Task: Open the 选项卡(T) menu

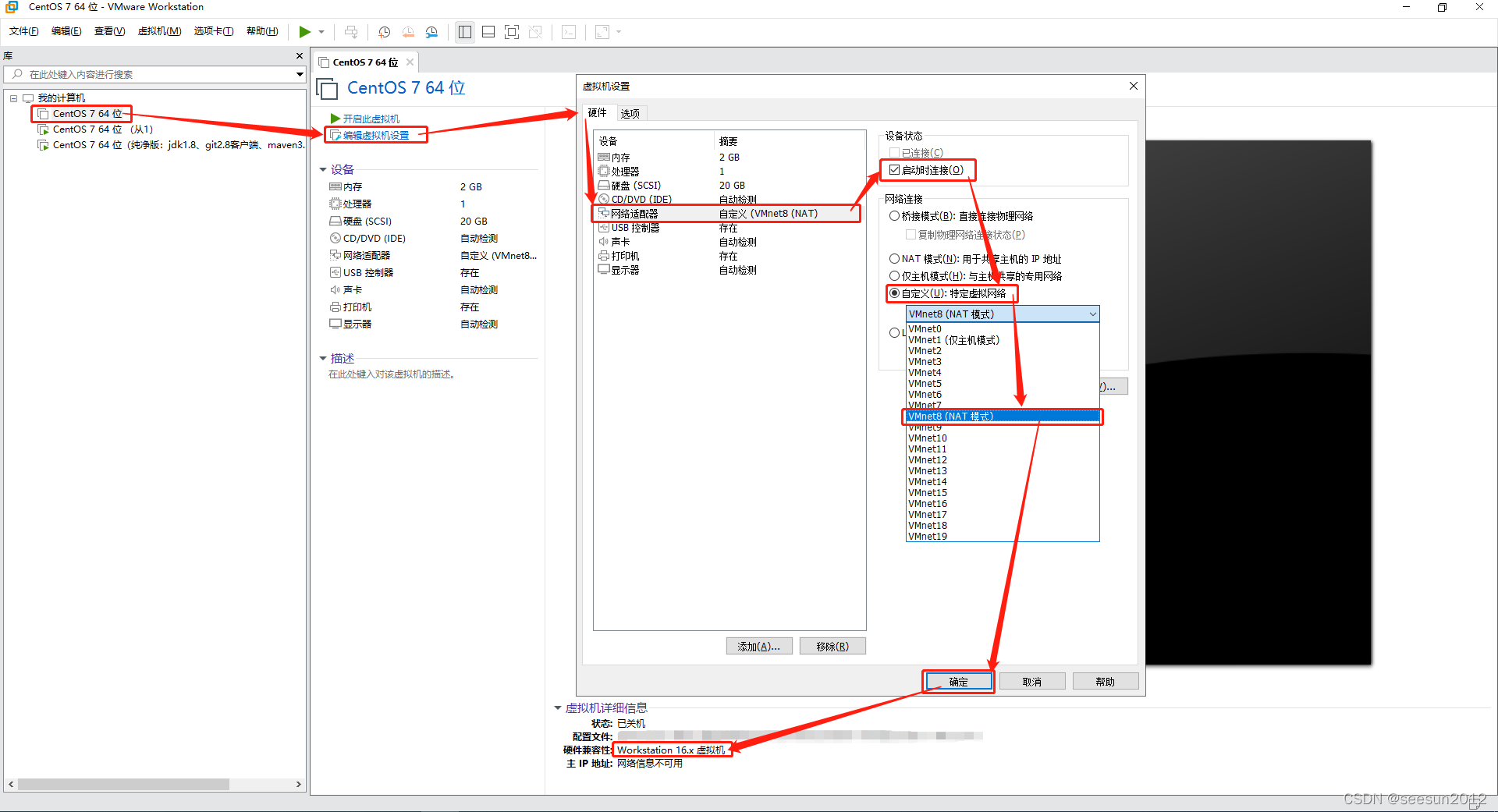Action: (214, 31)
